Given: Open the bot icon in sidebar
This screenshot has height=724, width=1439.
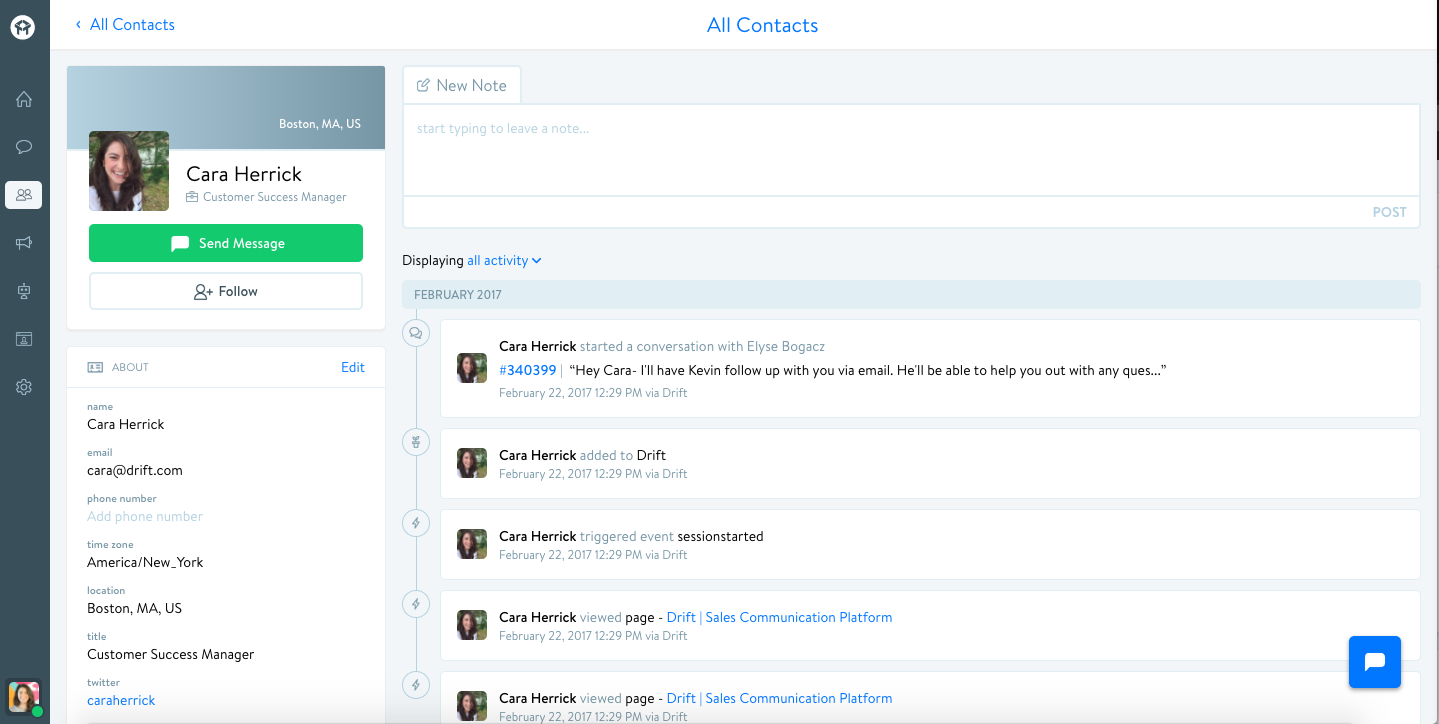Looking at the screenshot, I should click(24, 291).
